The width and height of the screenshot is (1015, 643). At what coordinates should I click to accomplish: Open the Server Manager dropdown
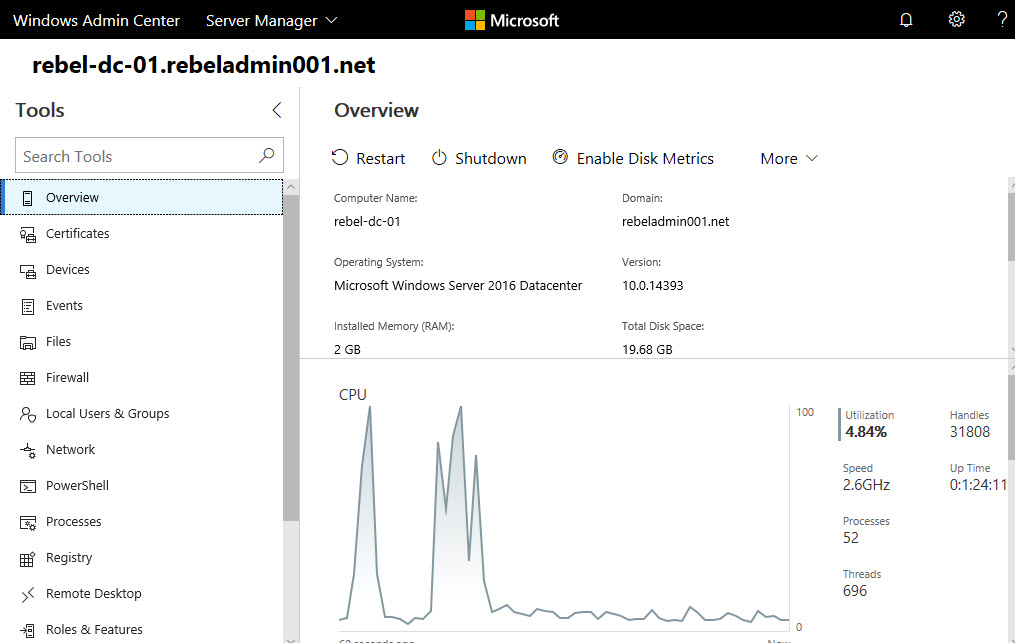272,21
